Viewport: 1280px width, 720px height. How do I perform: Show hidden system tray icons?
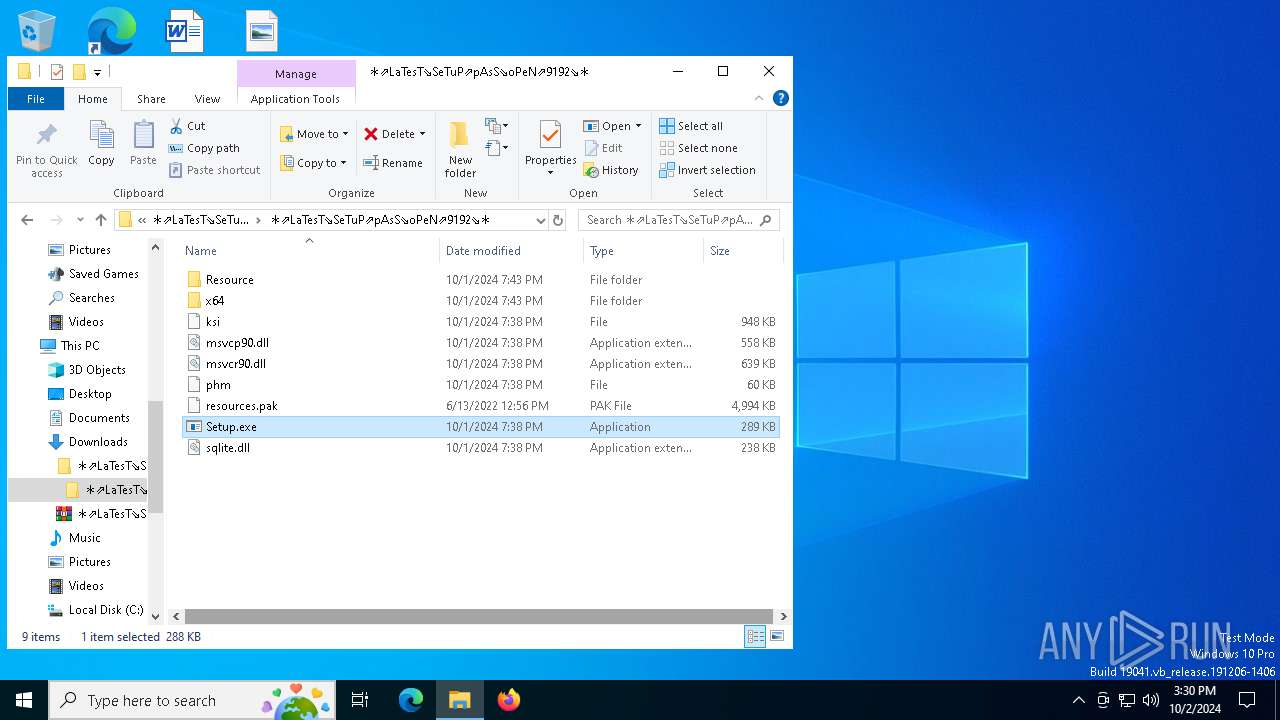(x=1078, y=700)
